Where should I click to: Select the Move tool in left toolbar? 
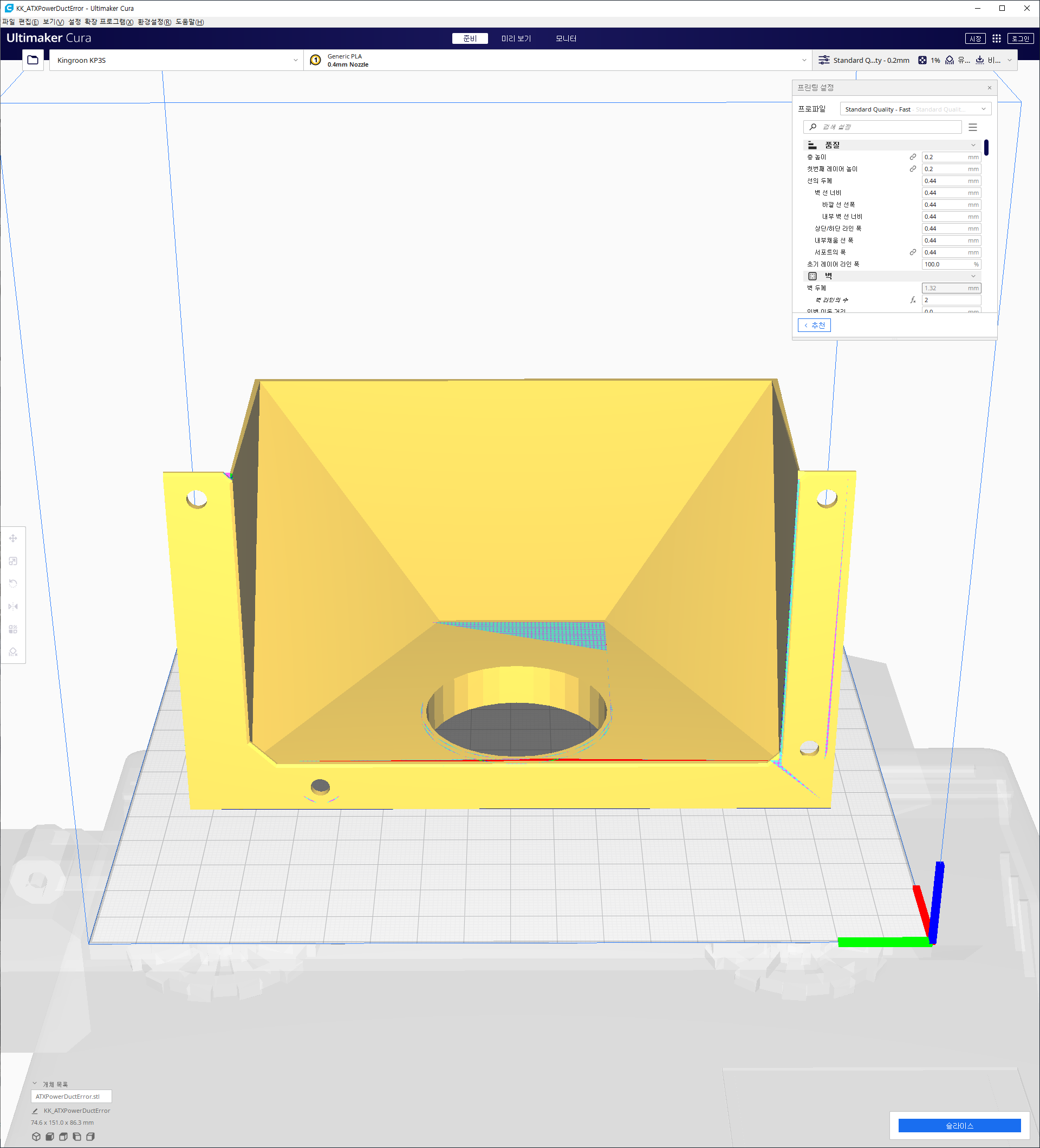coord(13,538)
